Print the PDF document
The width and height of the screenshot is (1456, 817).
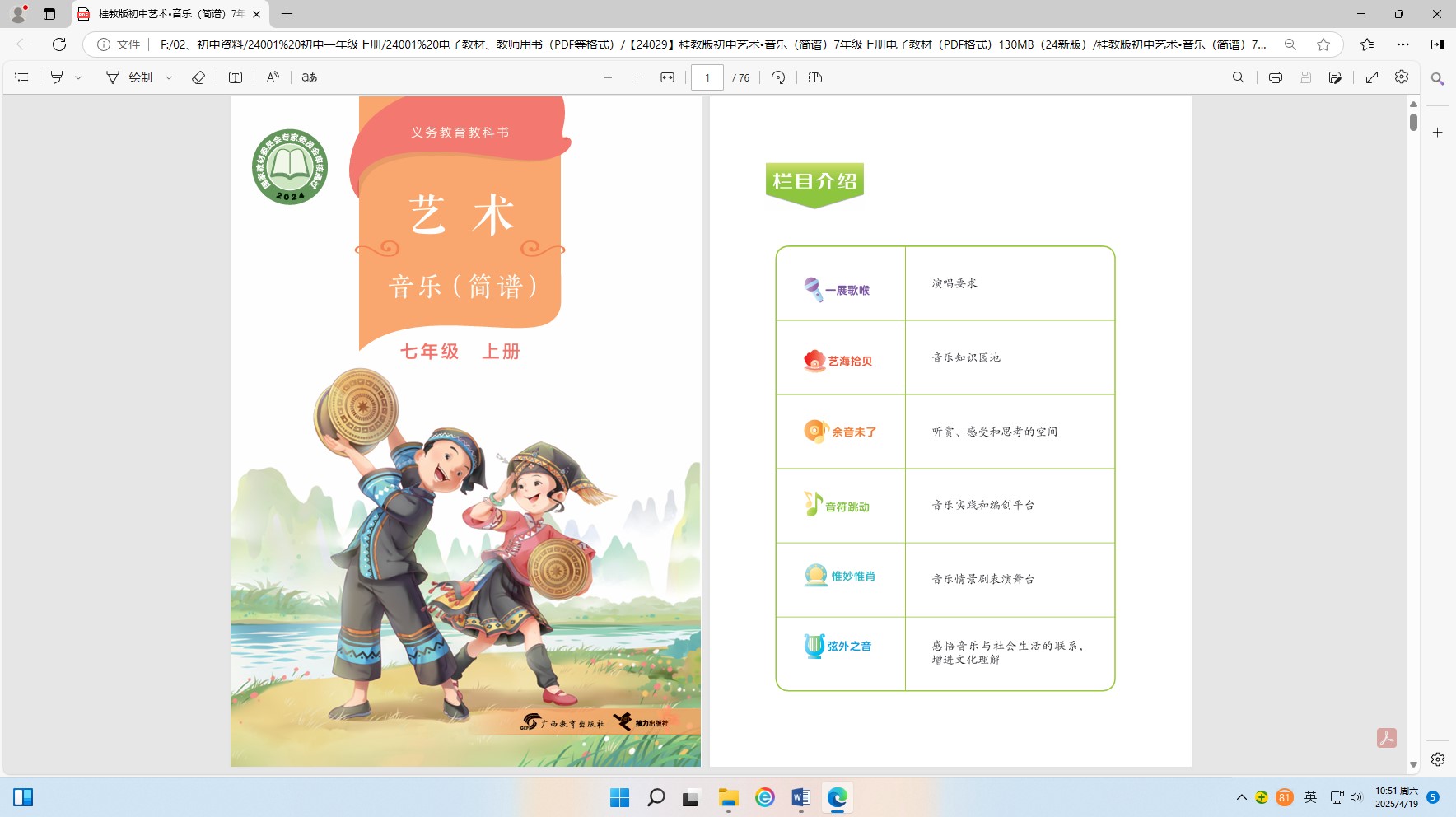click(x=1275, y=77)
